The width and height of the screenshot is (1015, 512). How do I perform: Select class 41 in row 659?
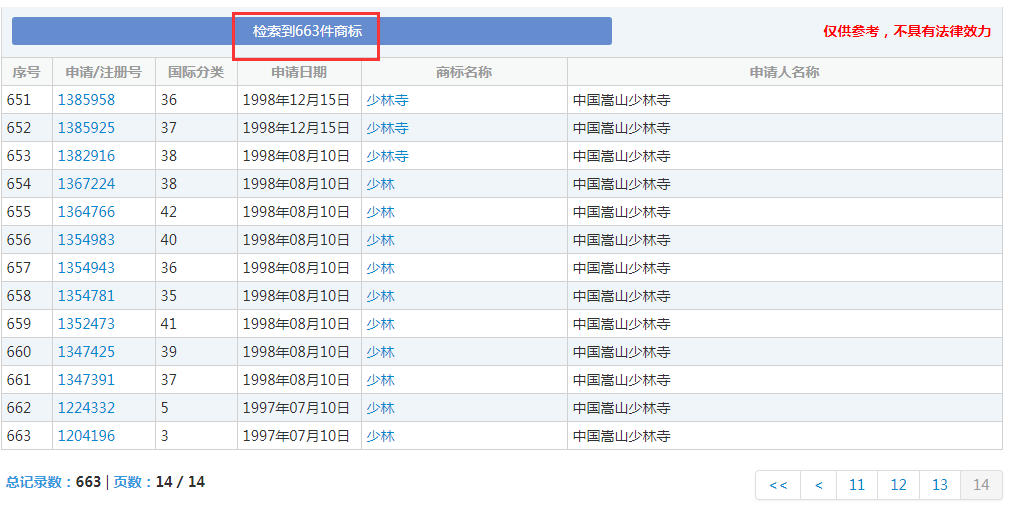click(169, 324)
